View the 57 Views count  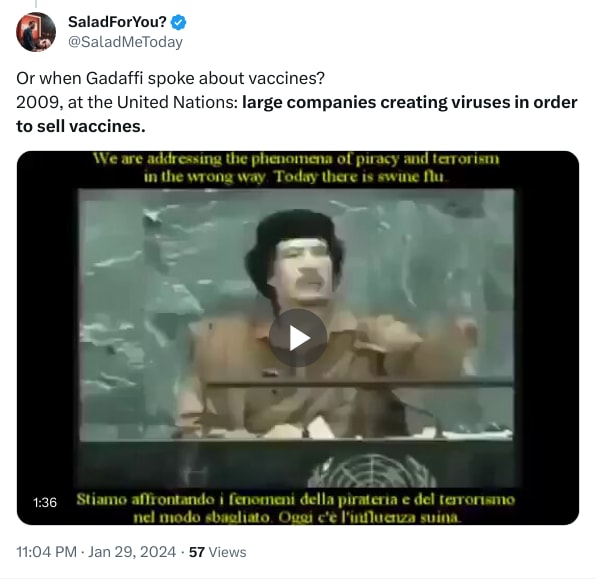point(217,552)
